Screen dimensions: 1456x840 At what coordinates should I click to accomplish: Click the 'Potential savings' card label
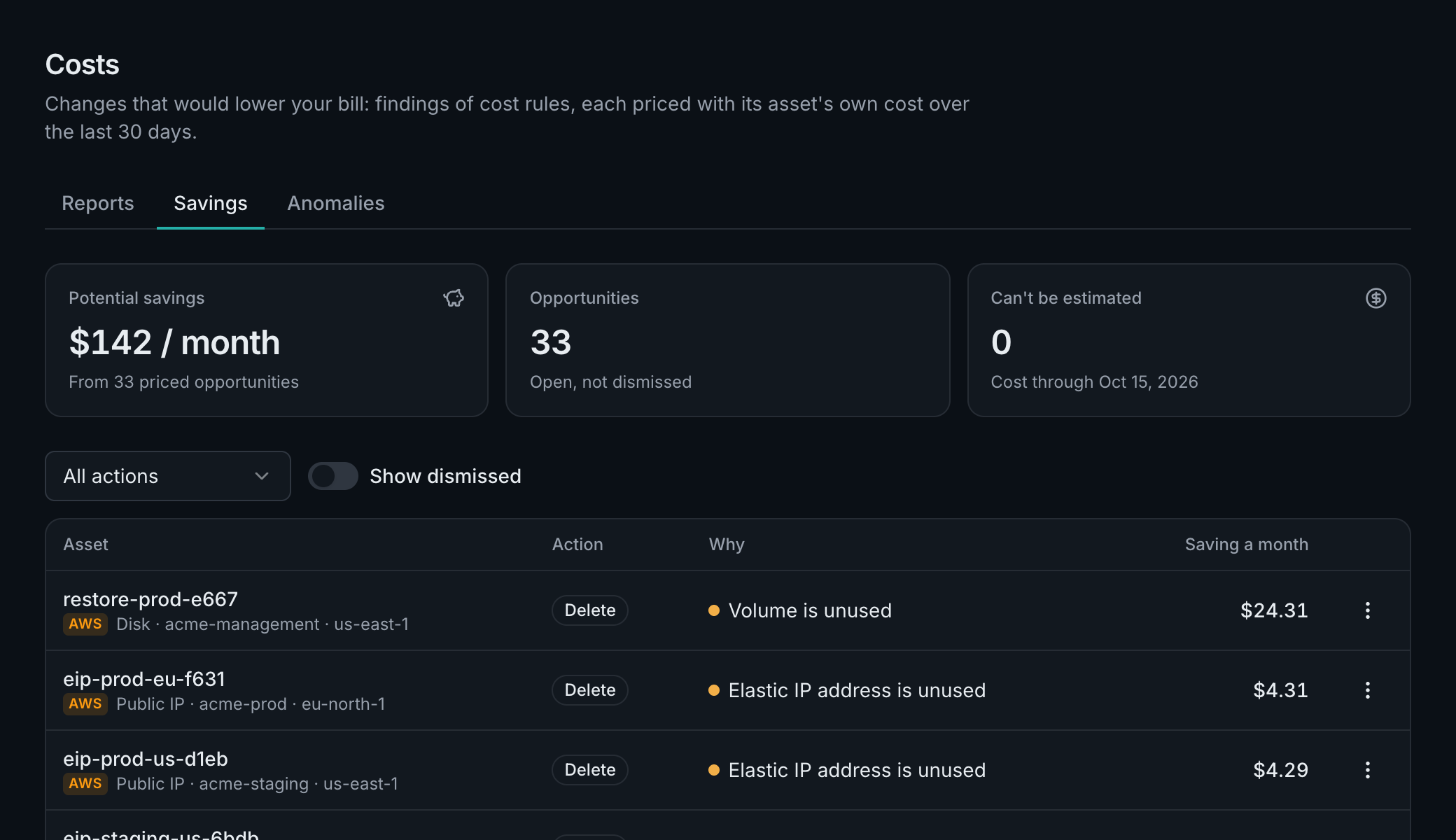[x=136, y=298]
